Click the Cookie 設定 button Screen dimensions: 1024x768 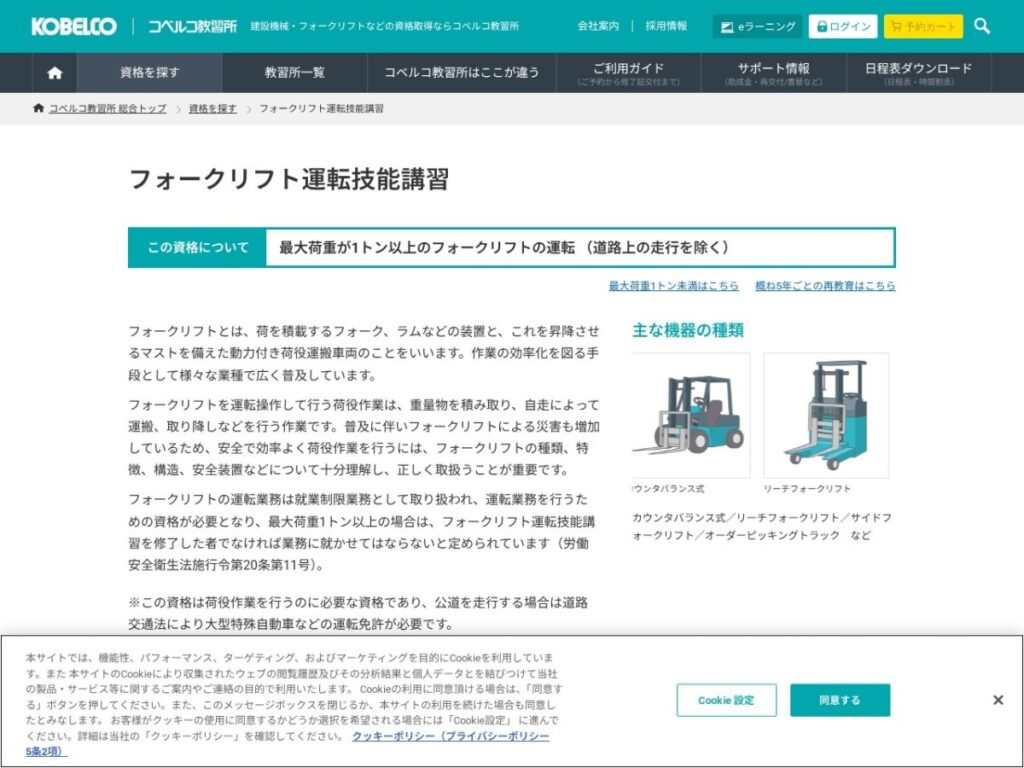pyautogui.click(x=726, y=700)
